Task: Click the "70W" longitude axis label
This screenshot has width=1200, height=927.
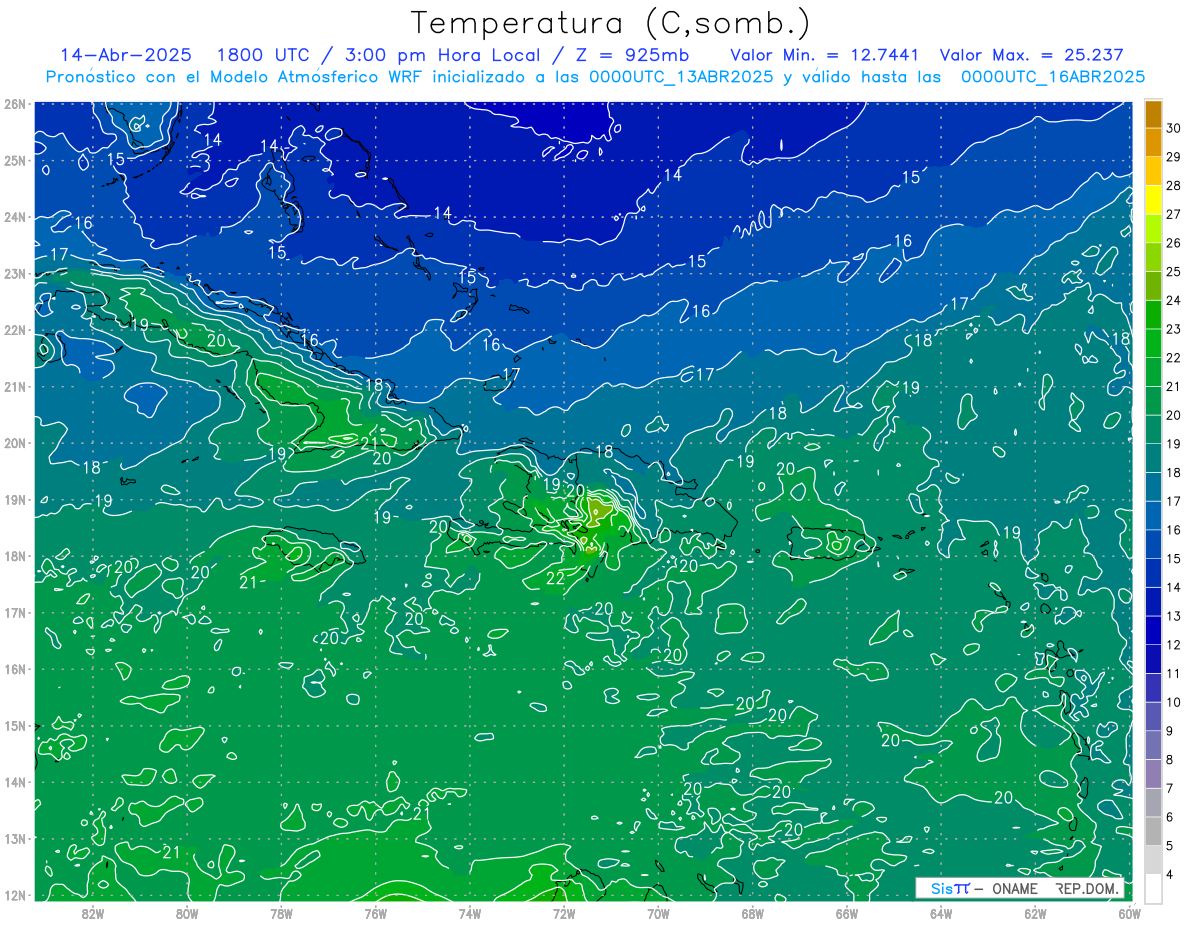Action: (658, 913)
